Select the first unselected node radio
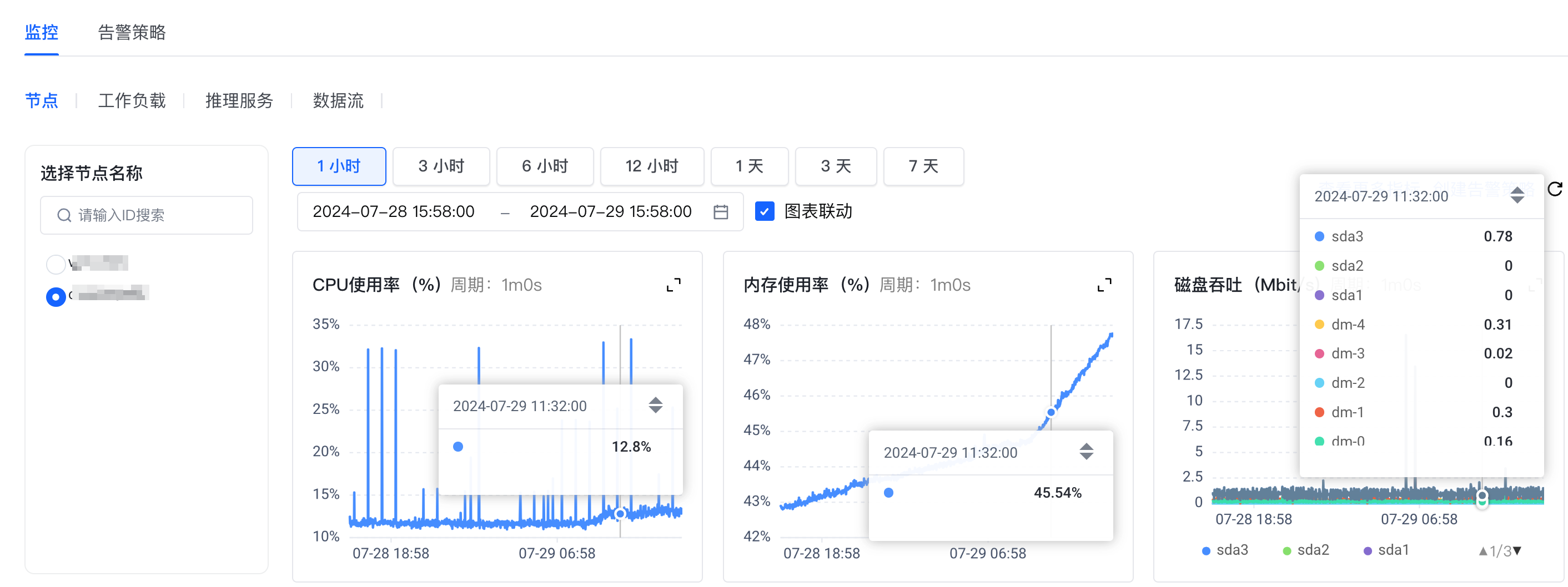Screen dimensions: 1568x587 [56, 265]
